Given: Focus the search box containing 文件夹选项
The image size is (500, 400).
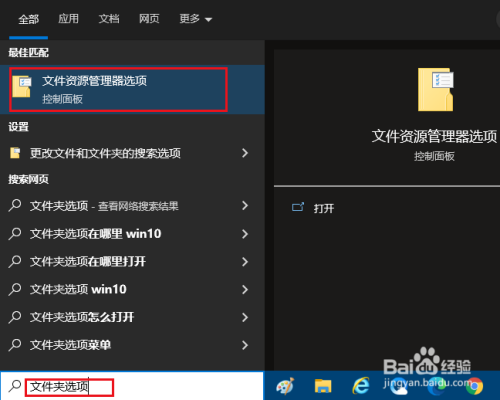Looking at the screenshot, I should coord(132,386).
